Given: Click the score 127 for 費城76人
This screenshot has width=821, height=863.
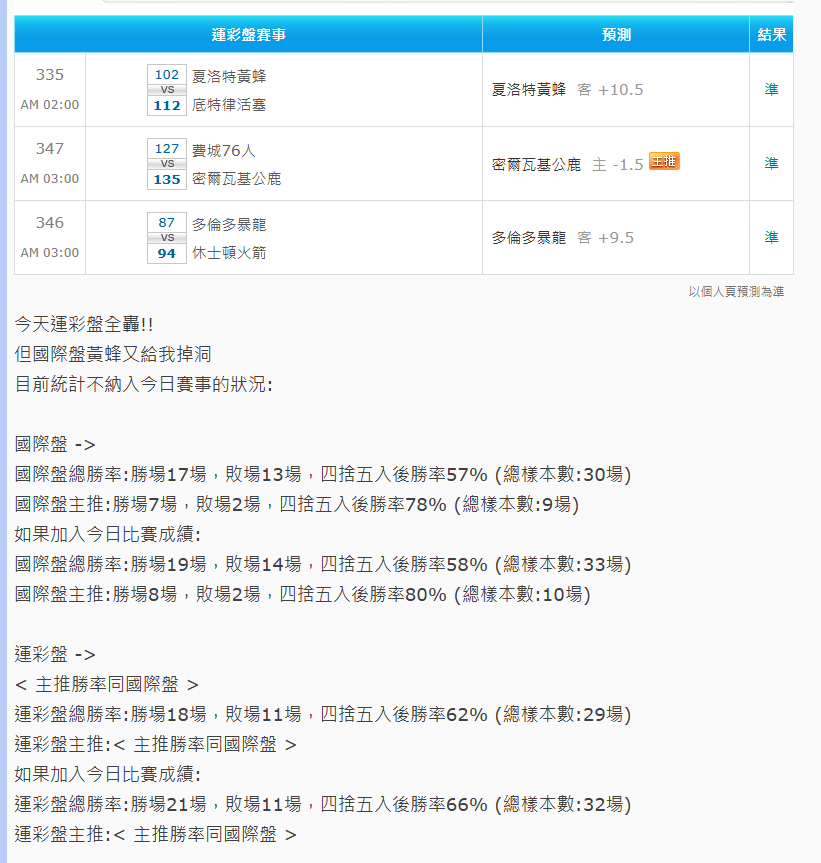Looking at the screenshot, I should tap(167, 149).
